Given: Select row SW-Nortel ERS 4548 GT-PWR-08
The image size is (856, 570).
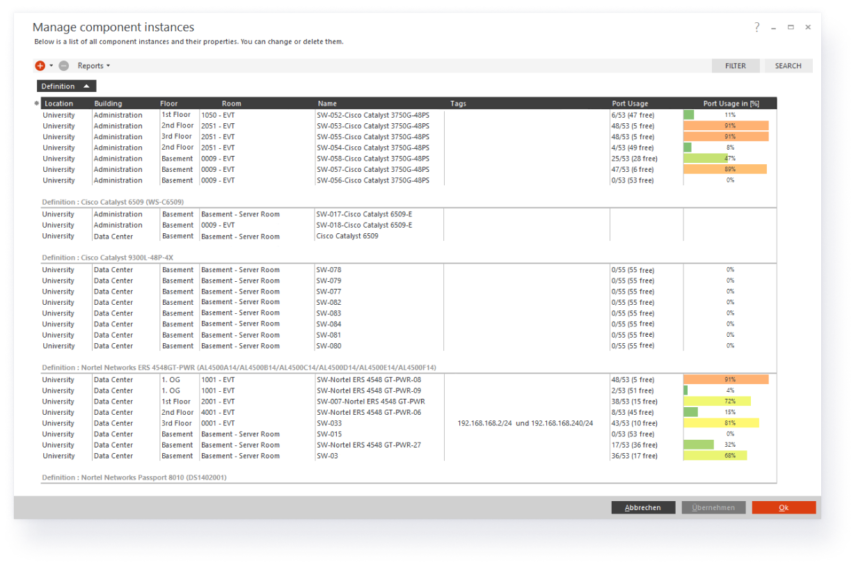Looking at the screenshot, I should pos(408,380).
